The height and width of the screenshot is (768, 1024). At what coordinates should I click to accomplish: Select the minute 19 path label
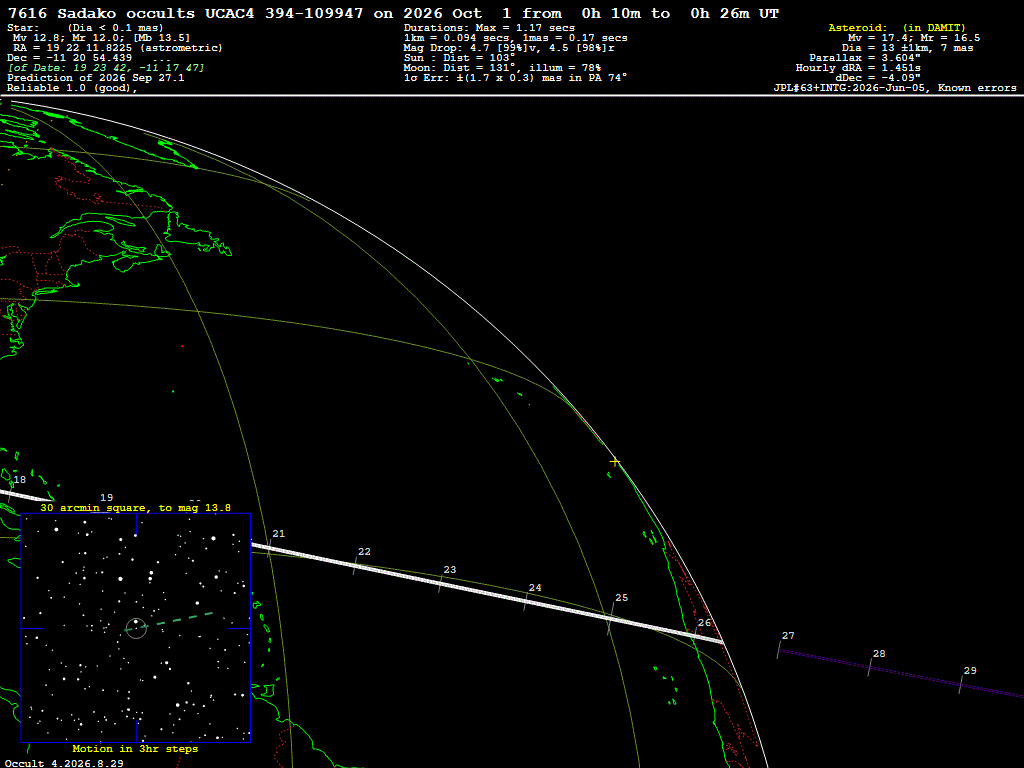click(x=106, y=498)
